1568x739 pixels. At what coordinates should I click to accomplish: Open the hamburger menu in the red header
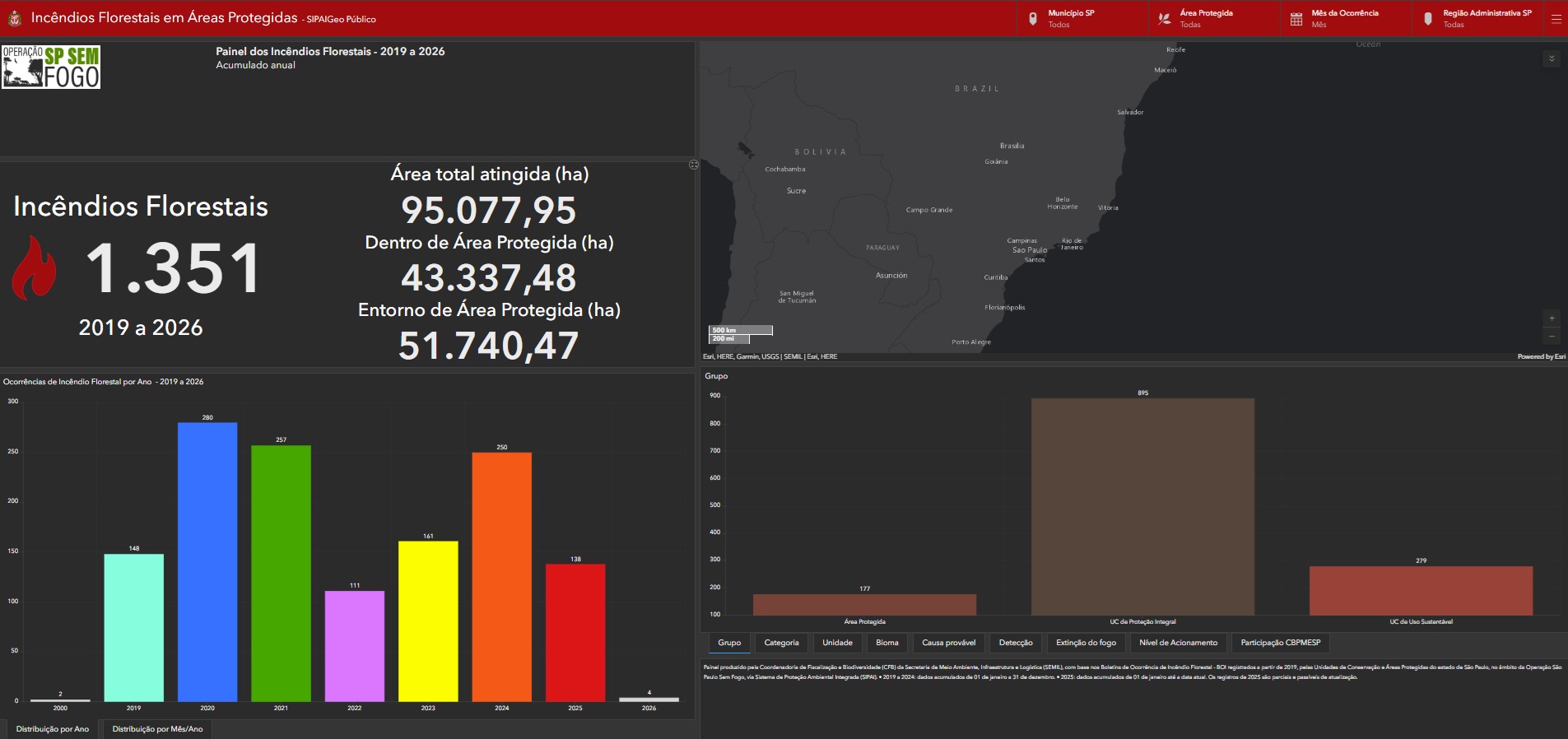click(1556, 18)
